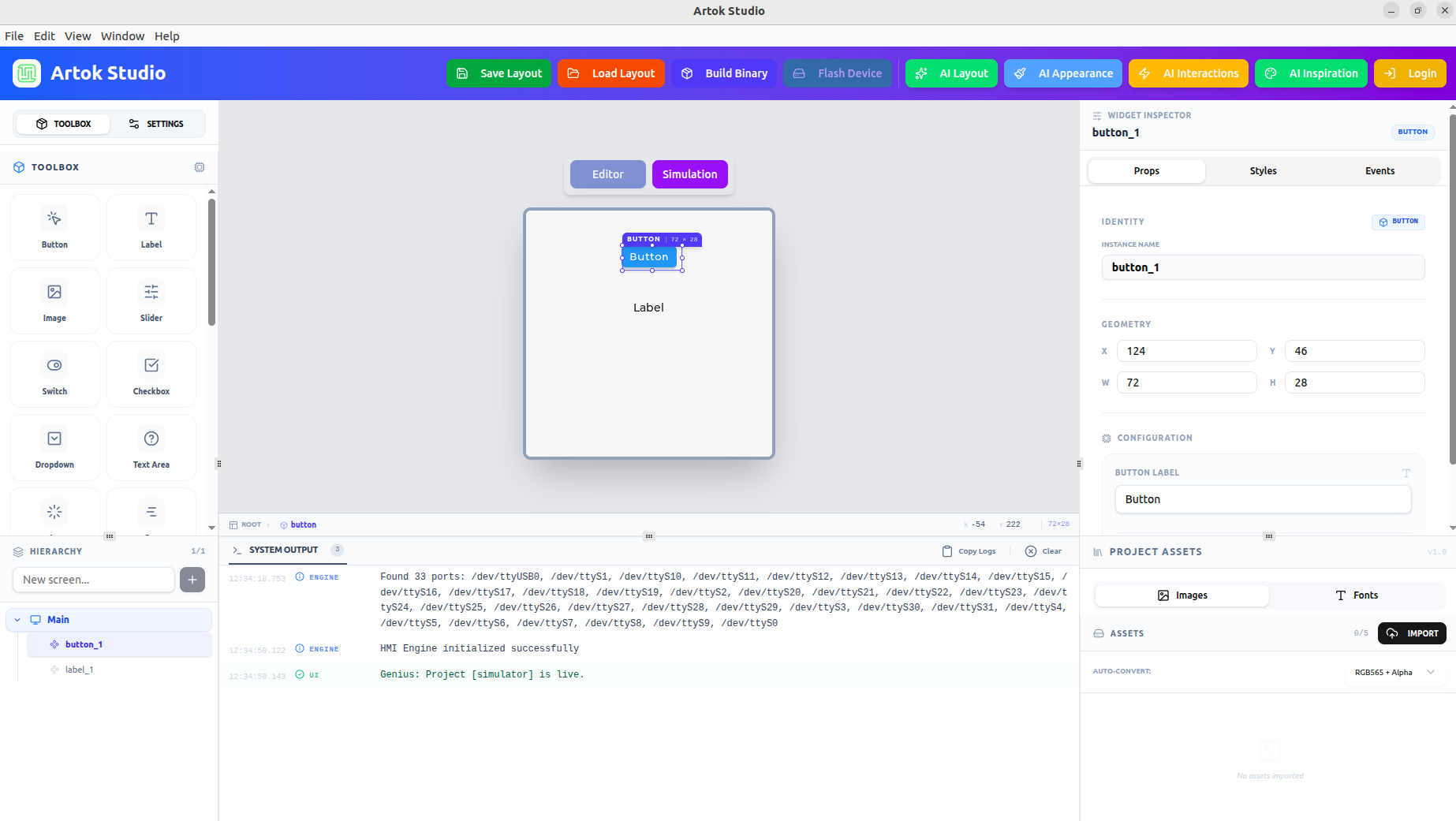Switch to Editor mode
The image size is (1456, 821).
[x=607, y=174]
